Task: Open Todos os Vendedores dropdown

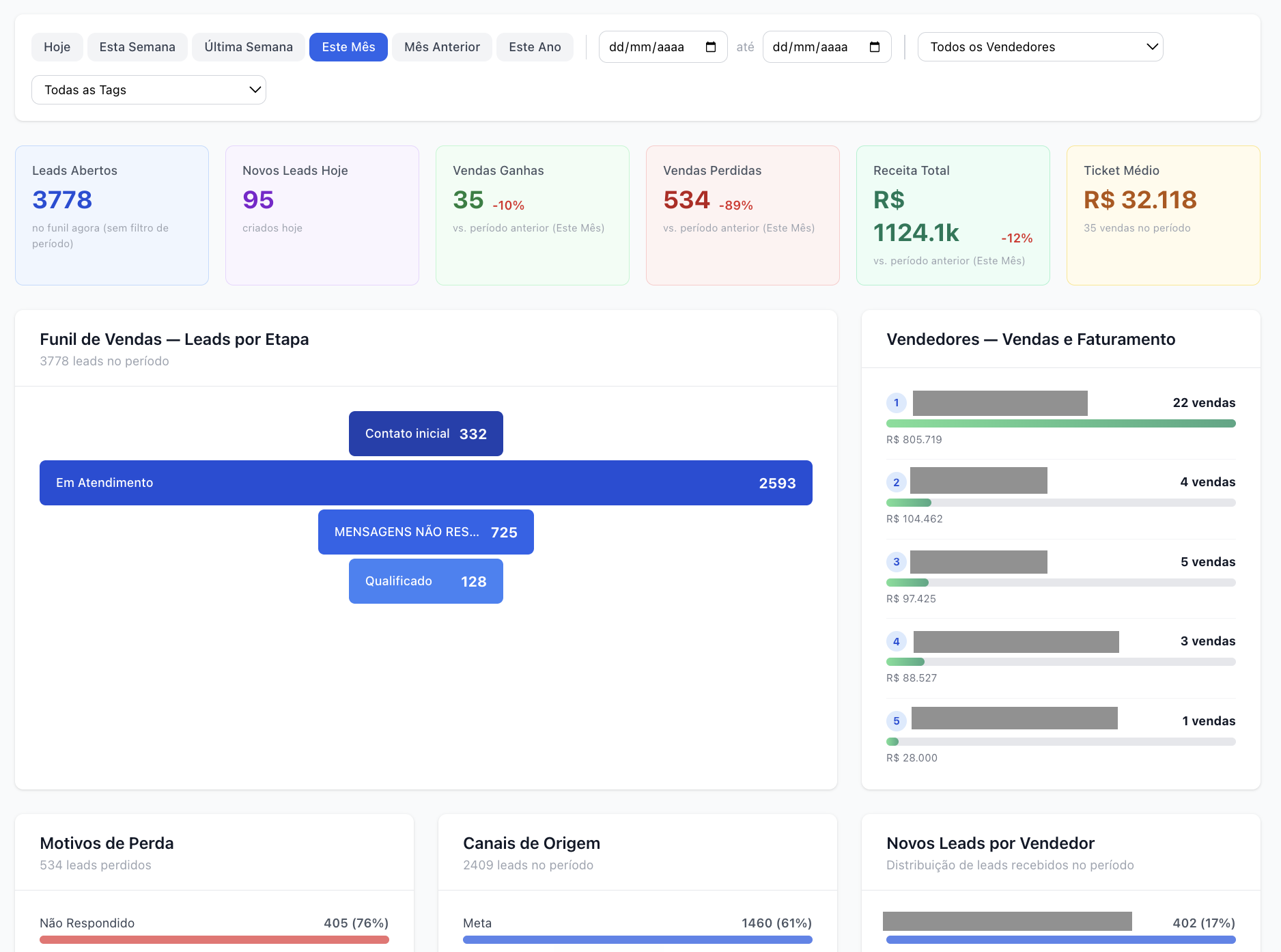Action: point(1040,47)
